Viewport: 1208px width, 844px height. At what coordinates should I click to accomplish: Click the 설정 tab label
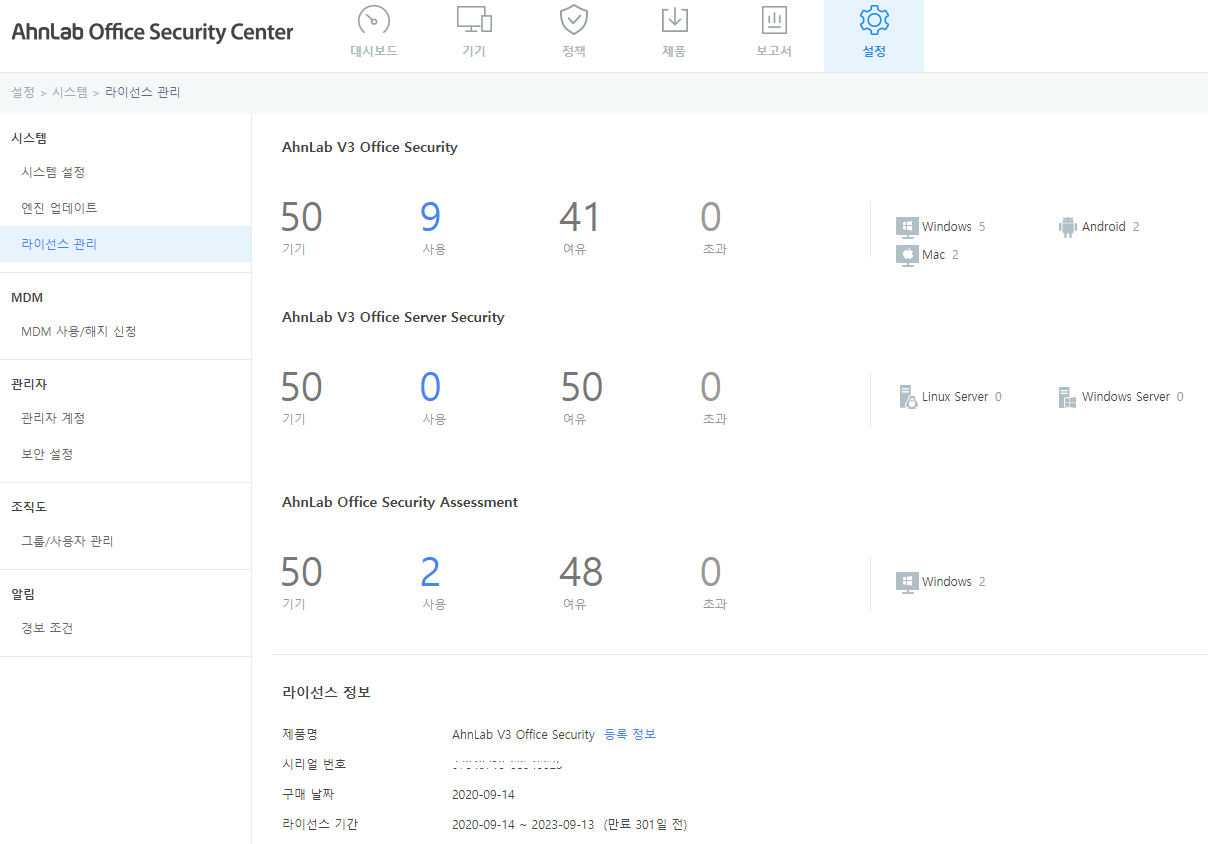tap(874, 51)
